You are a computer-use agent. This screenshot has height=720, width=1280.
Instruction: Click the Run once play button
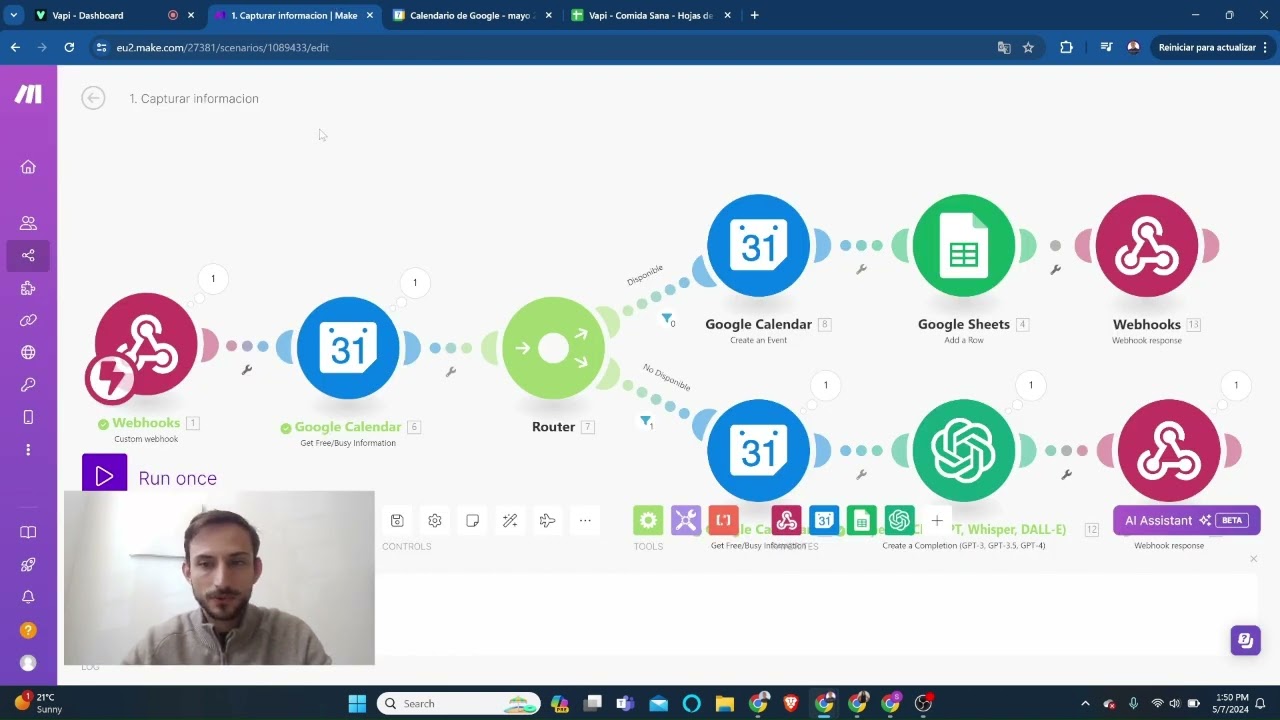[x=105, y=477]
